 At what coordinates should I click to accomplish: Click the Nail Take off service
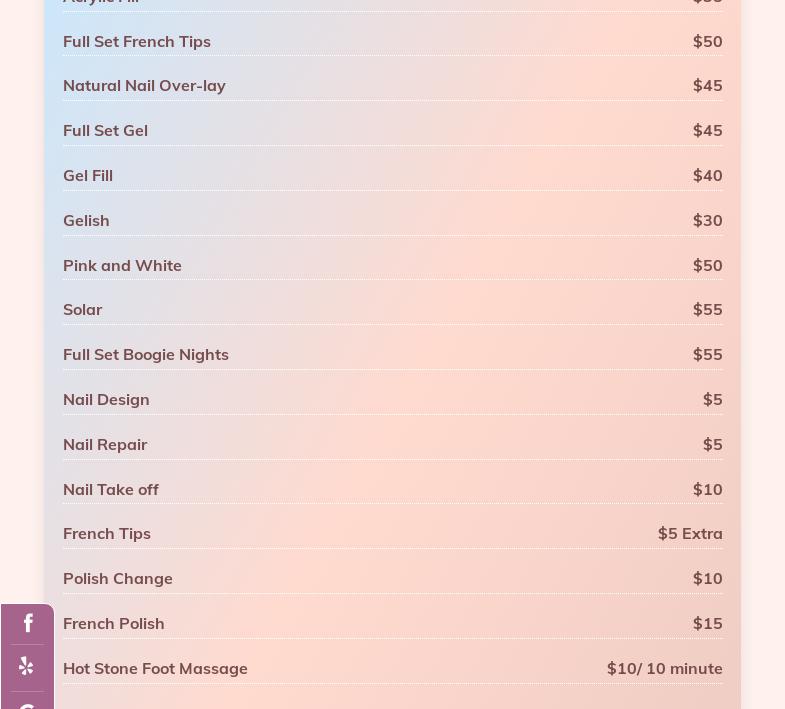coord(111,489)
